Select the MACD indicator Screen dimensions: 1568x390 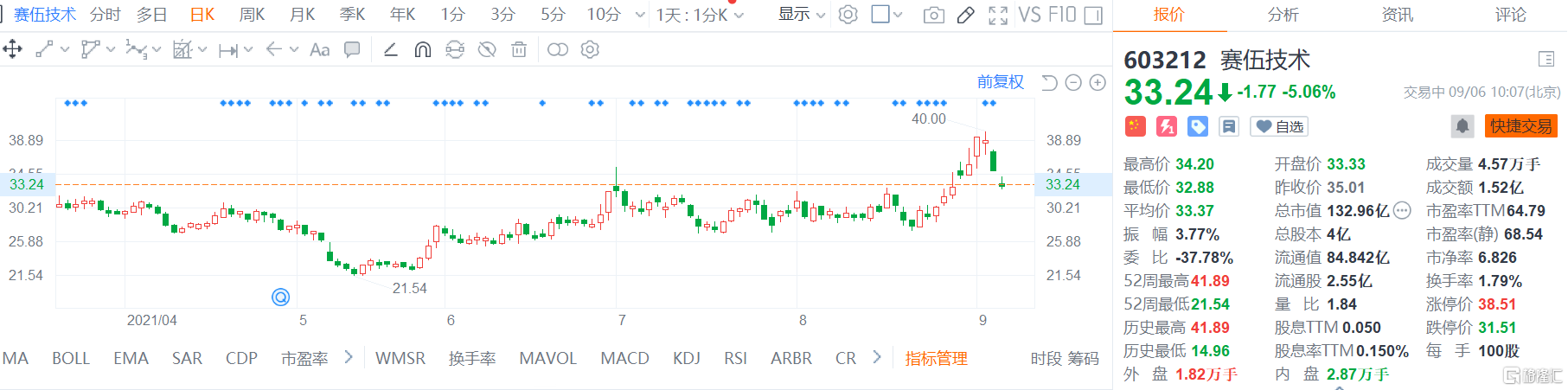point(624,358)
